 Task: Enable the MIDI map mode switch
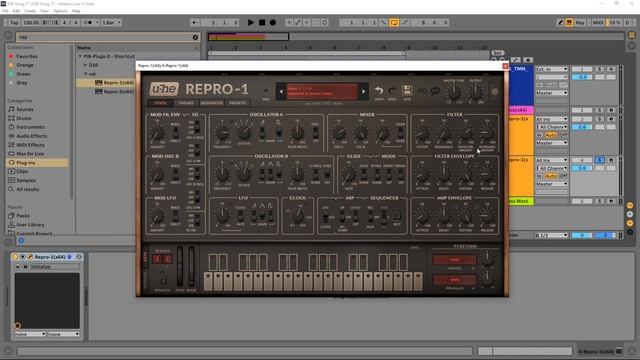(x=598, y=22)
